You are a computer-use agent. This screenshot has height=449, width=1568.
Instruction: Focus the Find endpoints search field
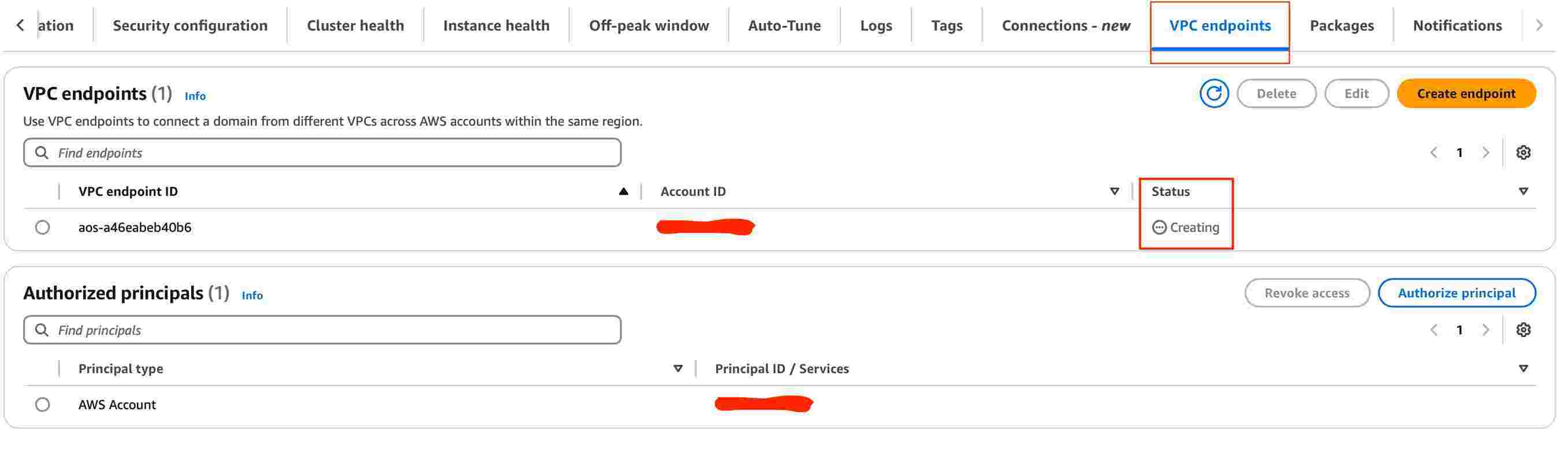(x=322, y=153)
